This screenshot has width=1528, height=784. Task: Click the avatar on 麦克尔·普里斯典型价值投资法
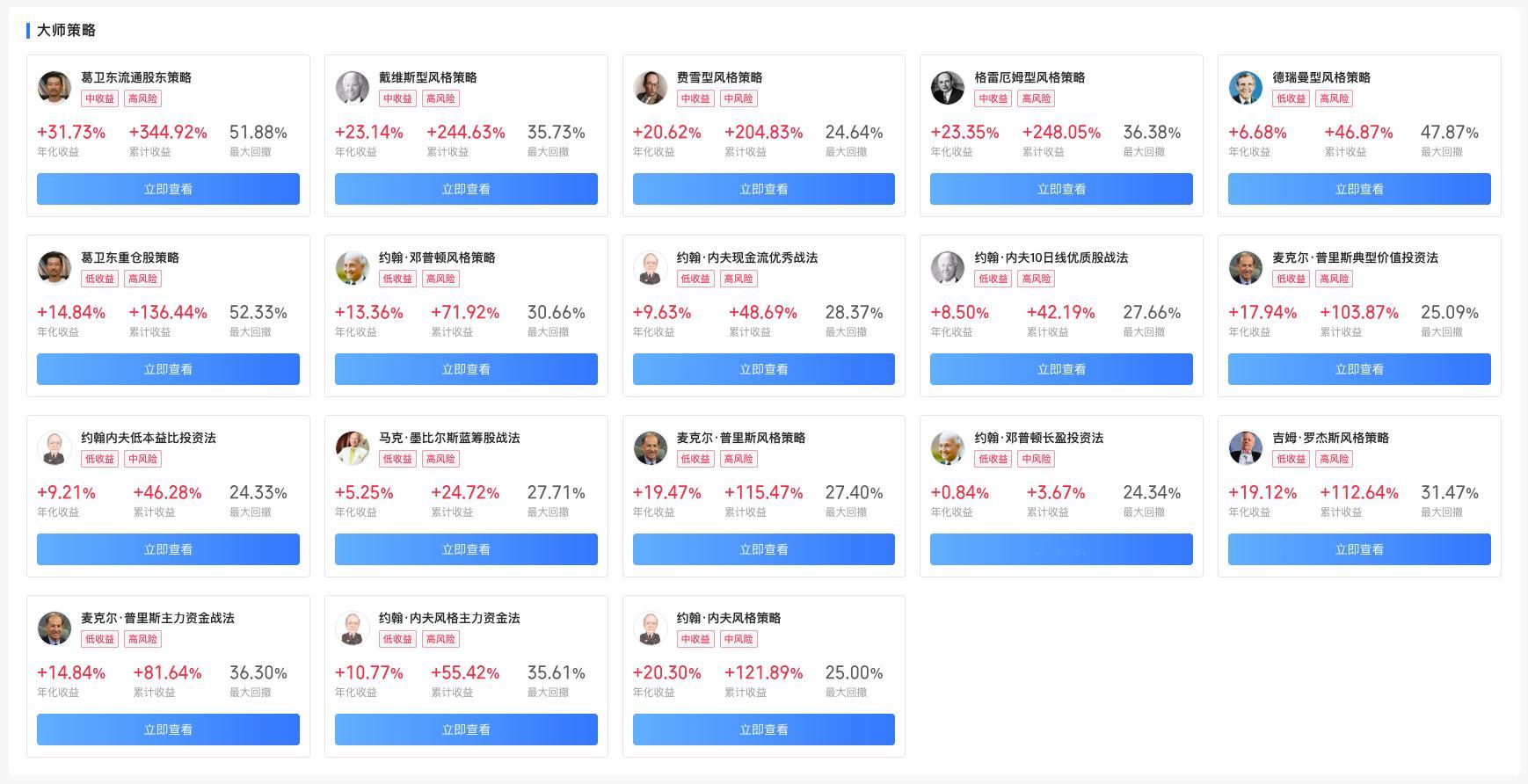tap(1246, 267)
